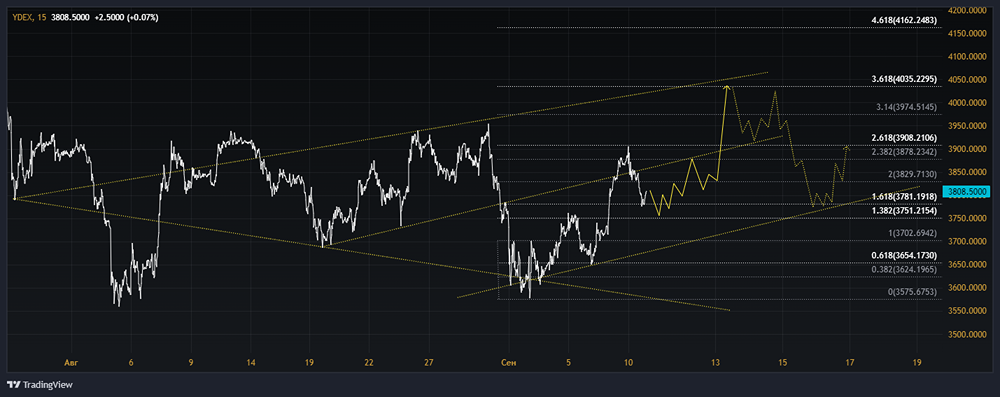Select the 1.382(3751.2154) Fibonacci label
This screenshot has height=397, width=1000.
[x=904, y=210]
